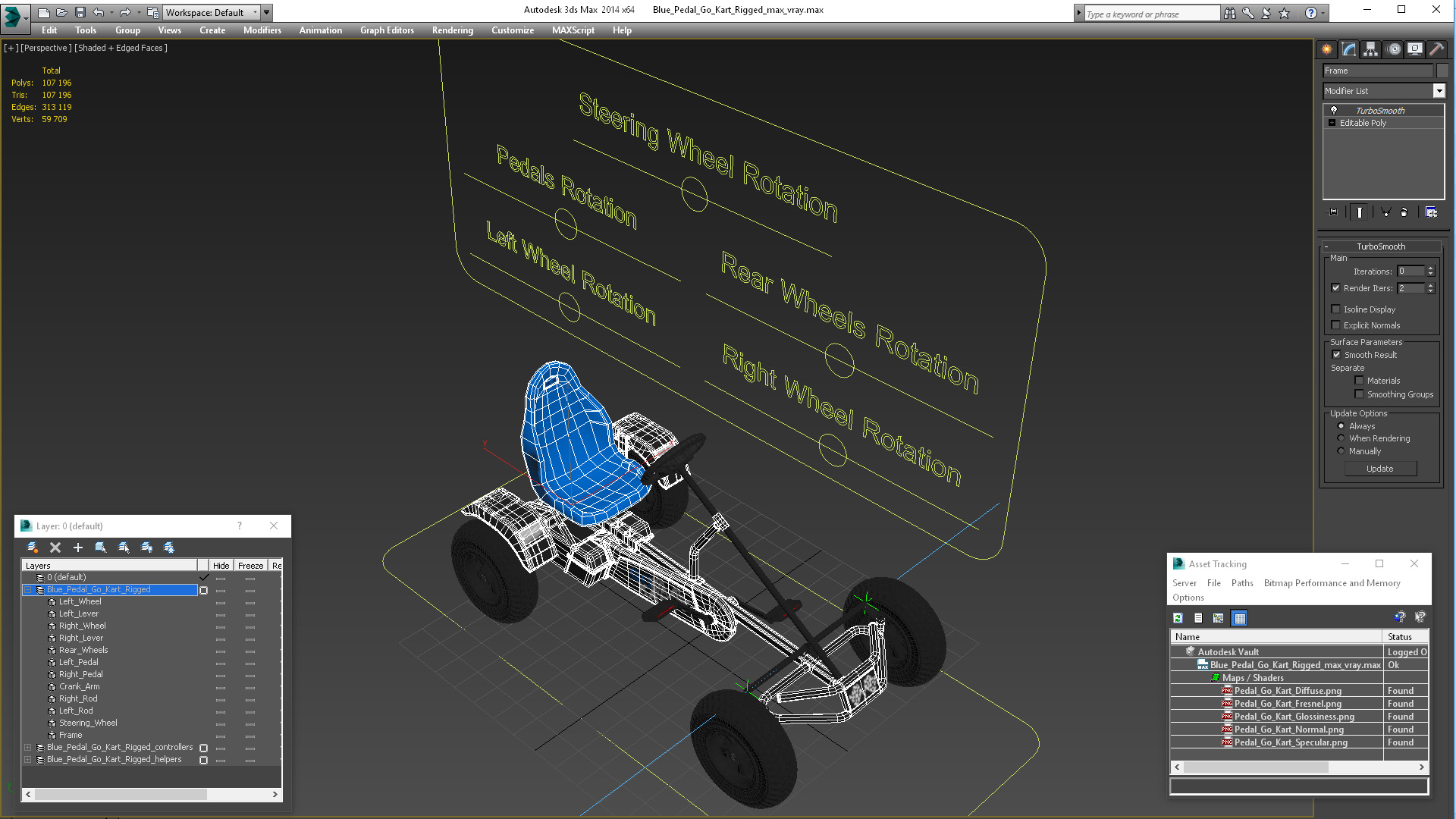Switch to Motion command panel tab
The height and width of the screenshot is (819, 1456).
1393,49
